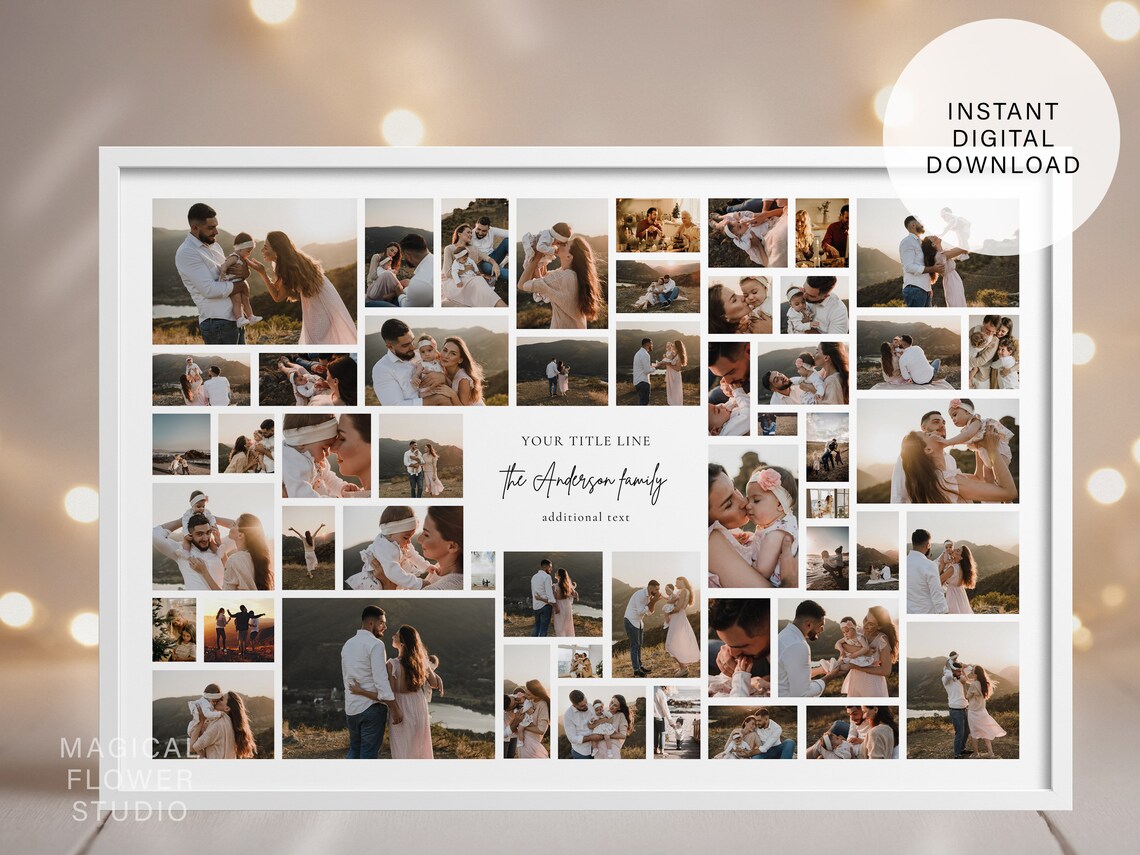The height and width of the screenshot is (855, 1140).
Task: Click the 'additional text' caption
Action: (x=586, y=517)
